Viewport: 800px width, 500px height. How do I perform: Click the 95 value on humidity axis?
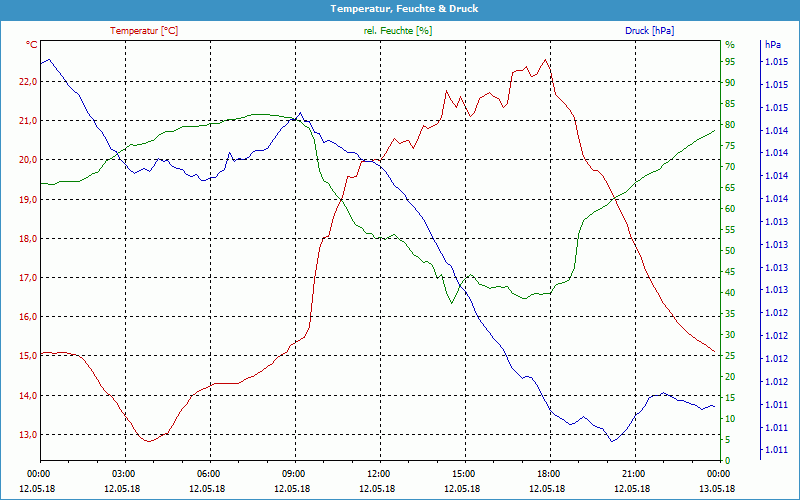[730, 62]
